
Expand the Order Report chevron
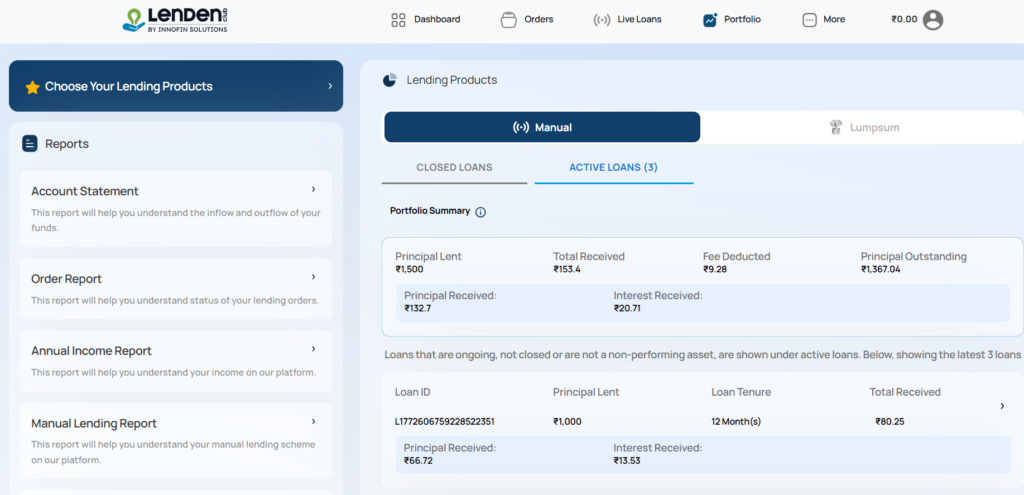313,277
